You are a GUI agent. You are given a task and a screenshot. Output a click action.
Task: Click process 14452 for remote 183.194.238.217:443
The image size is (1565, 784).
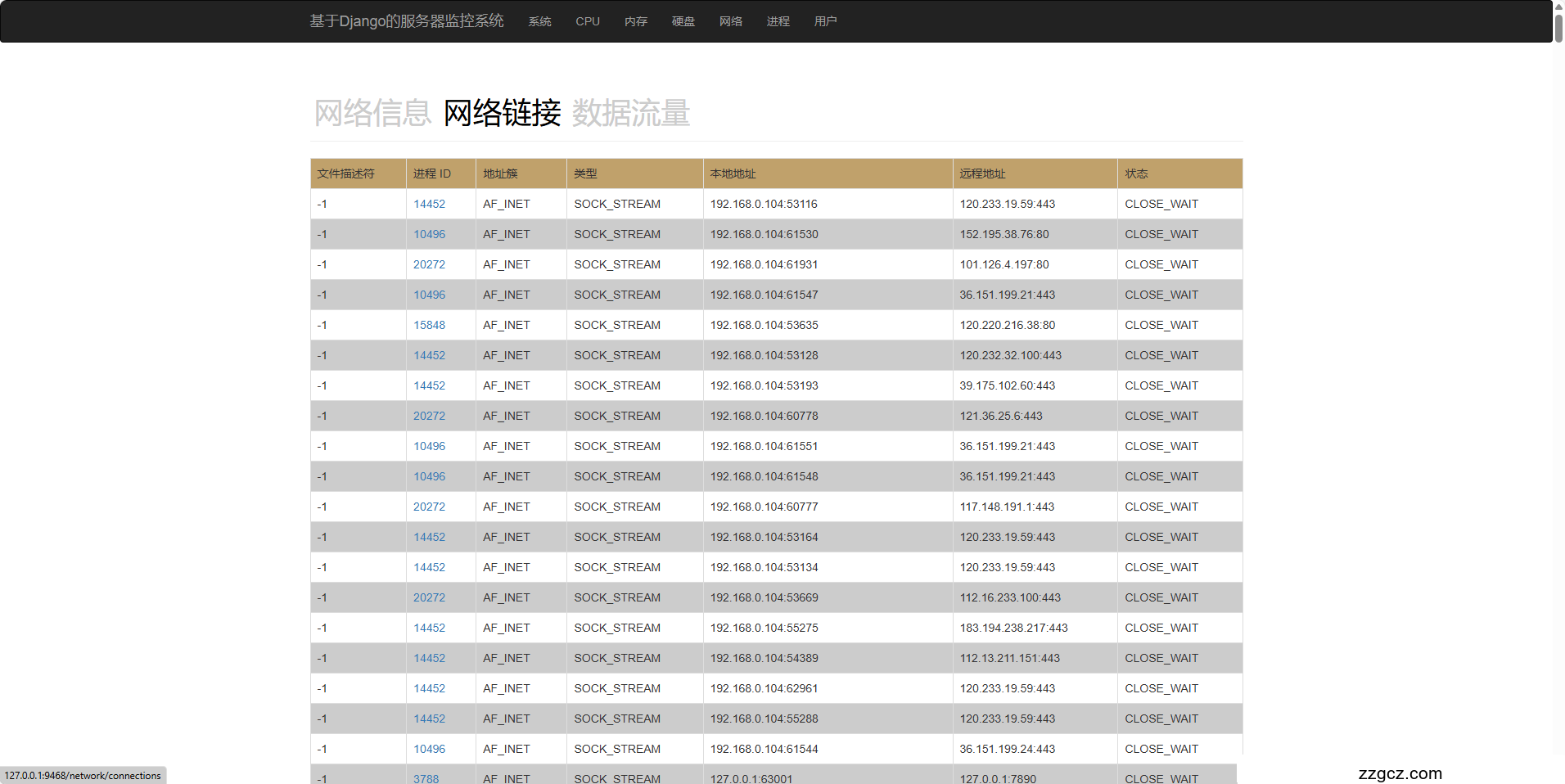tap(429, 628)
